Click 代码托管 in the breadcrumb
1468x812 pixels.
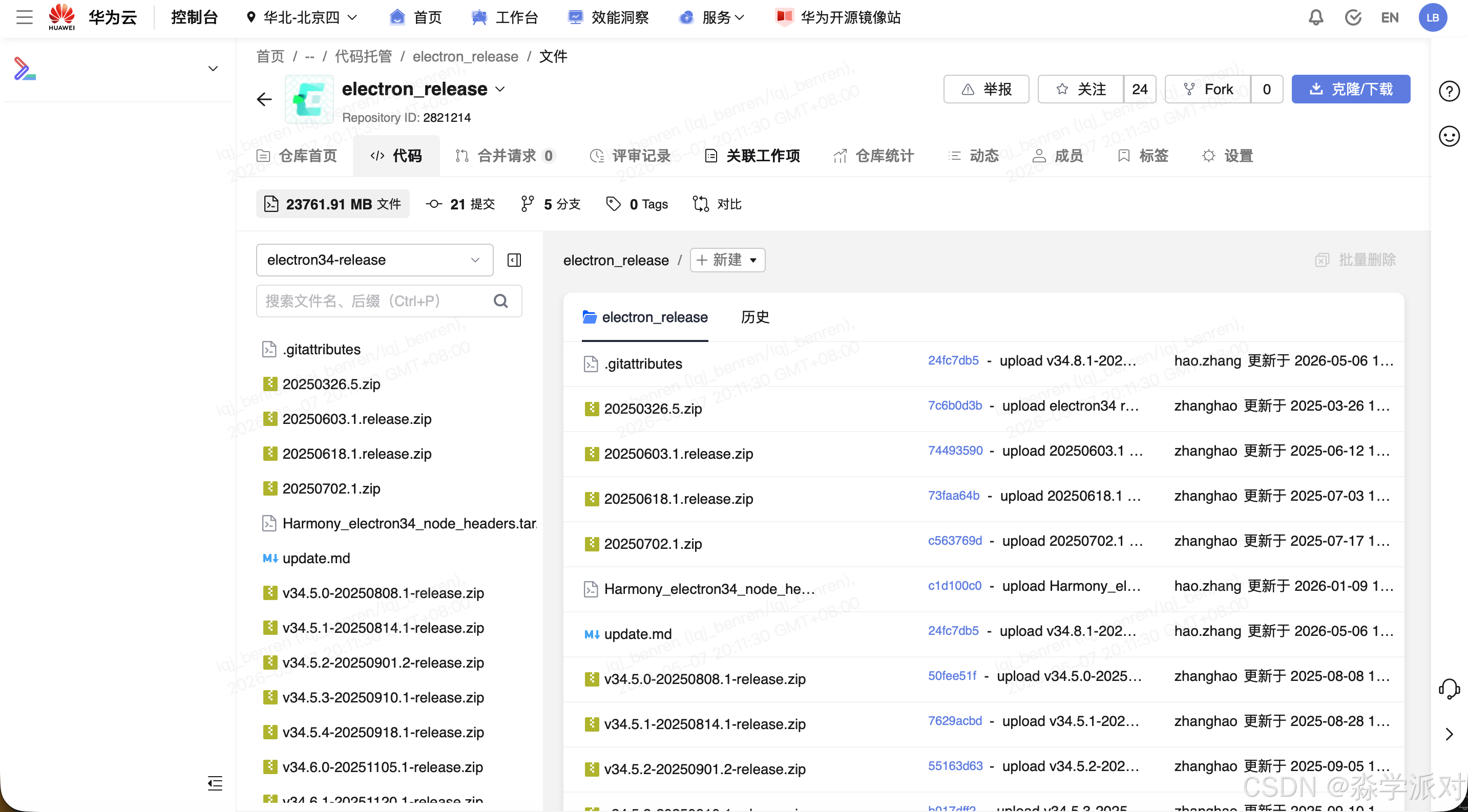pyautogui.click(x=363, y=56)
